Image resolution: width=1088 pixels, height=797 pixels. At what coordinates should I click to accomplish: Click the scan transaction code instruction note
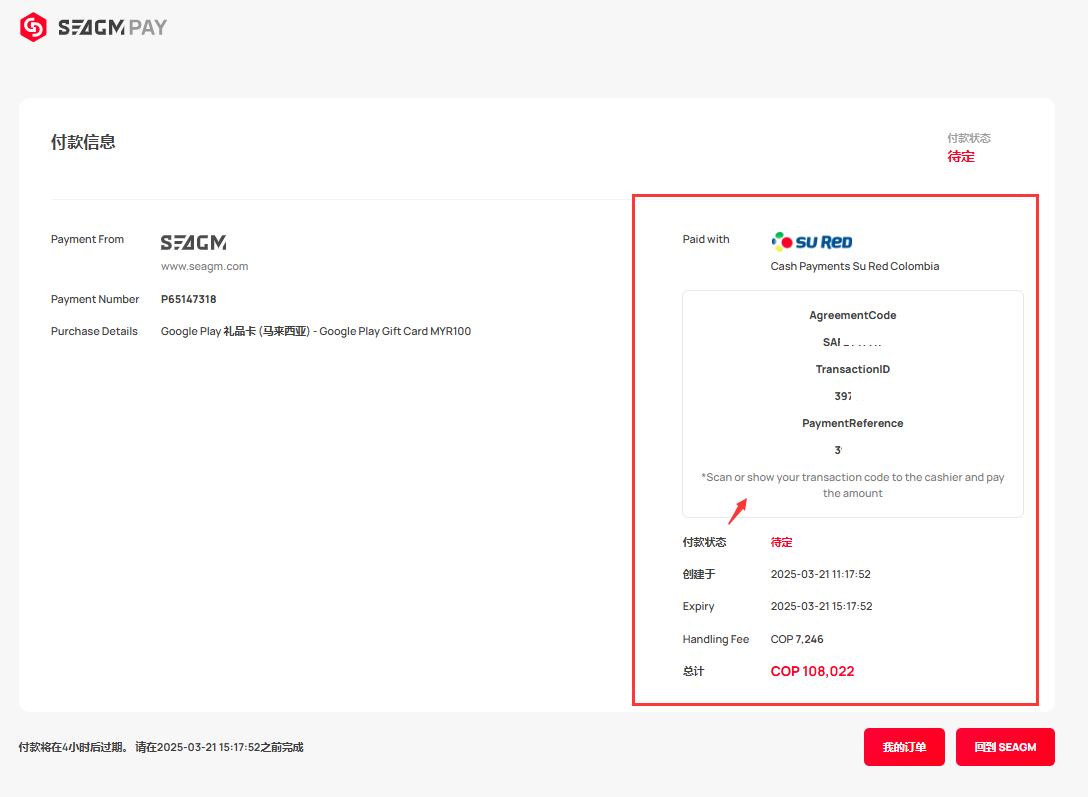pyautogui.click(x=853, y=485)
